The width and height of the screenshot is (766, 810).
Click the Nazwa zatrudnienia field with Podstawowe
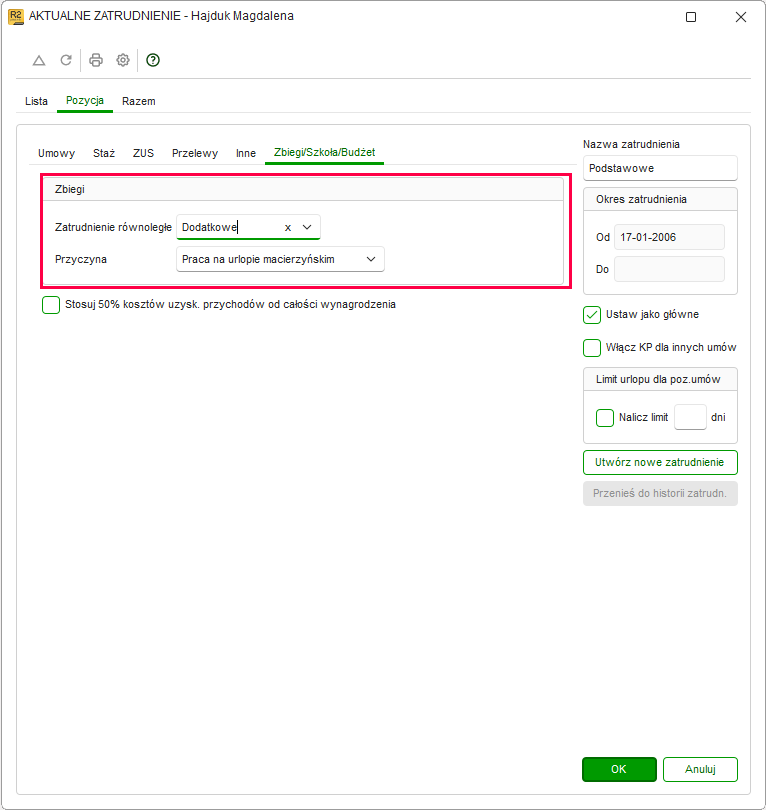[x=660, y=168]
